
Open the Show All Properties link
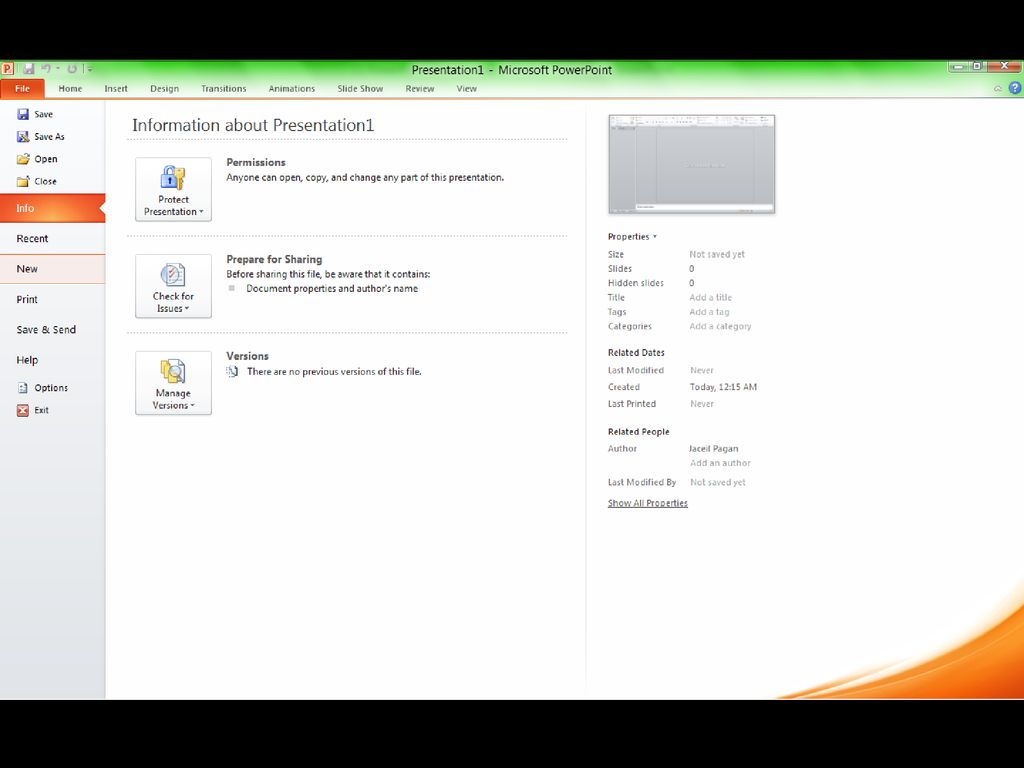[x=647, y=503]
